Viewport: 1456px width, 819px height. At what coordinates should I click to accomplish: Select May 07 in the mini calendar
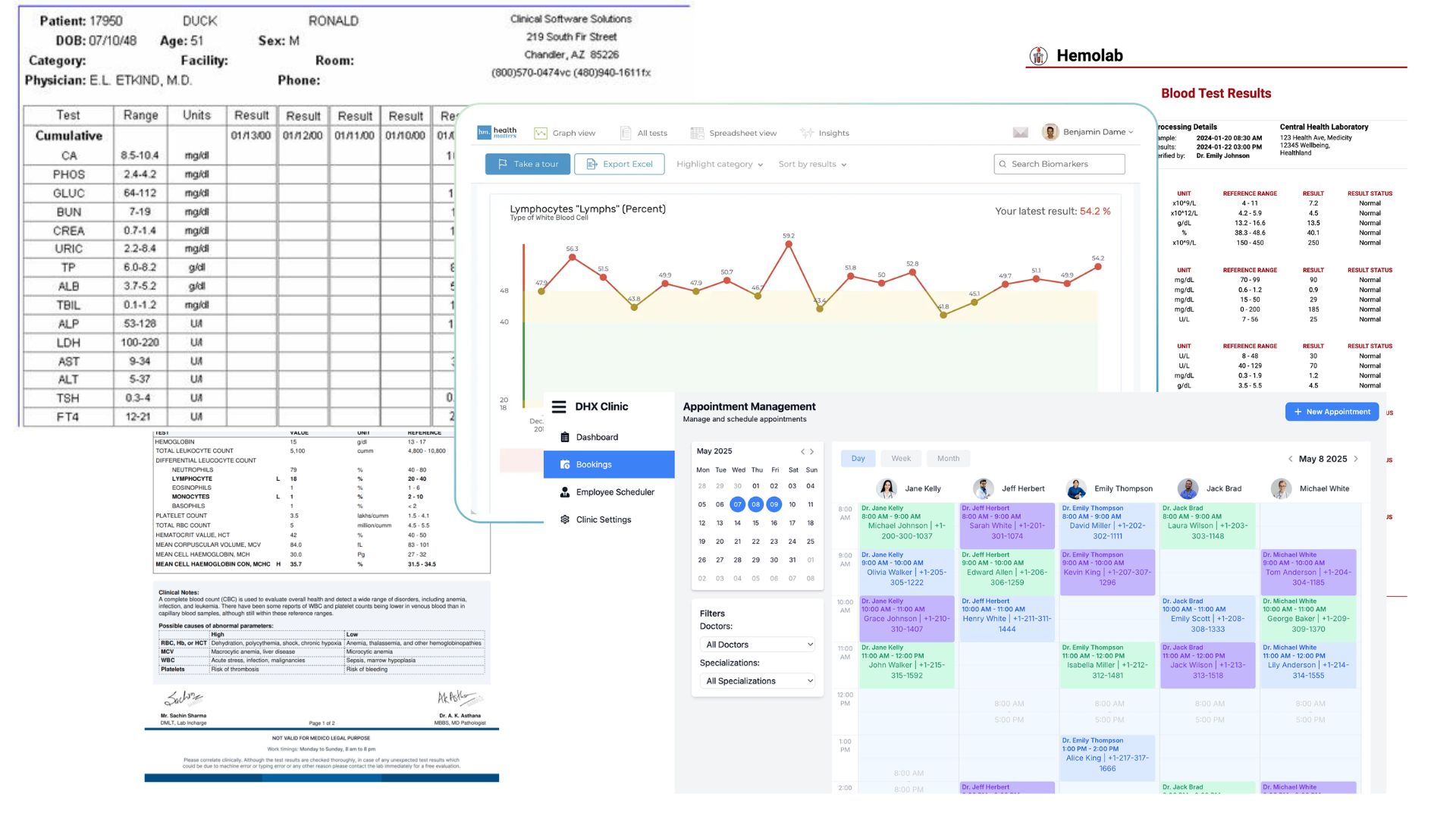pyautogui.click(x=737, y=504)
